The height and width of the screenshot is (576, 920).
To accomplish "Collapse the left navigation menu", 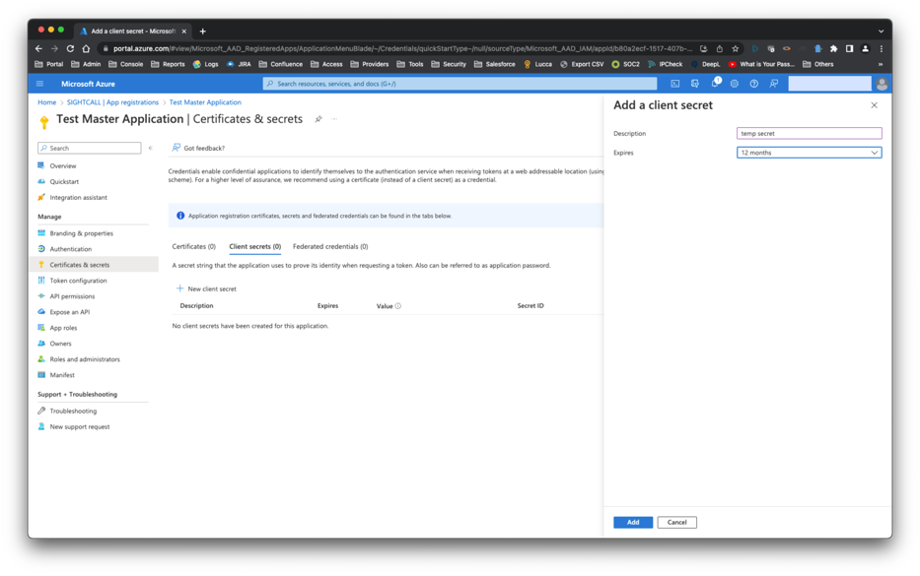I will 151,148.
